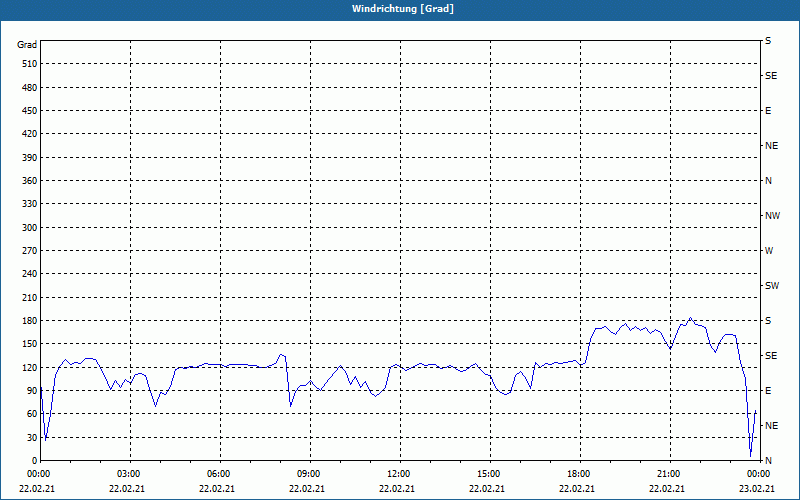This screenshot has height=500, width=800.
Task: Click the E compass label level with 90
Action: tap(768, 391)
